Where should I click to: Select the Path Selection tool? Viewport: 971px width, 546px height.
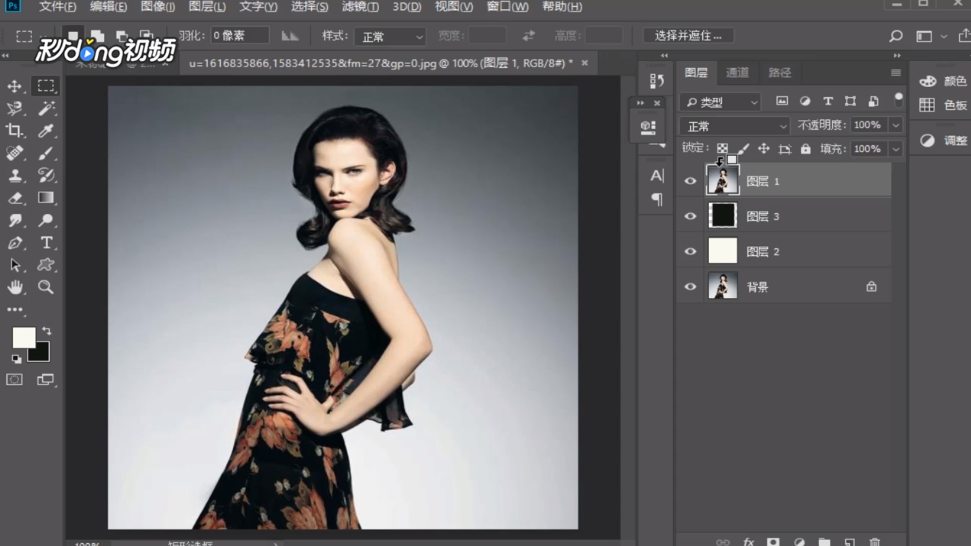click(14, 265)
